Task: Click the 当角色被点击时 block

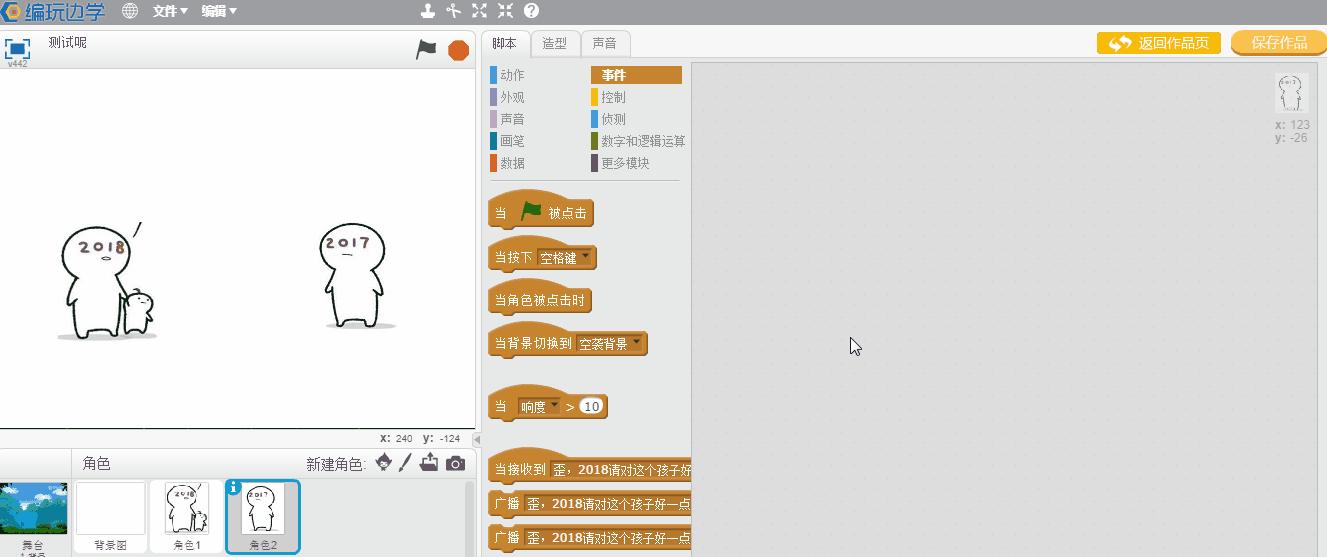Action: [x=540, y=298]
